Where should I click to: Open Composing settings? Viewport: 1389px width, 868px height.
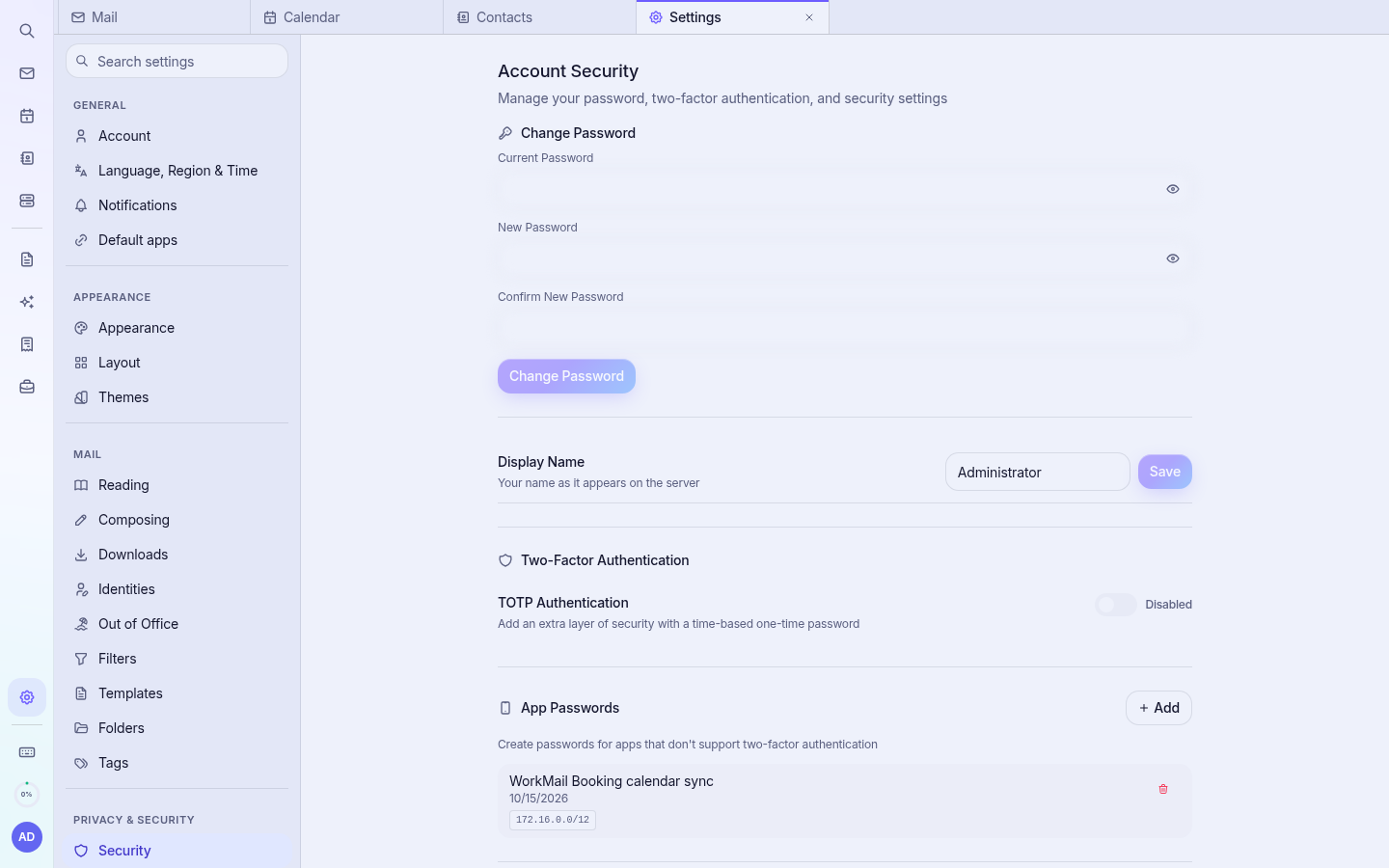pyautogui.click(x=177, y=520)
